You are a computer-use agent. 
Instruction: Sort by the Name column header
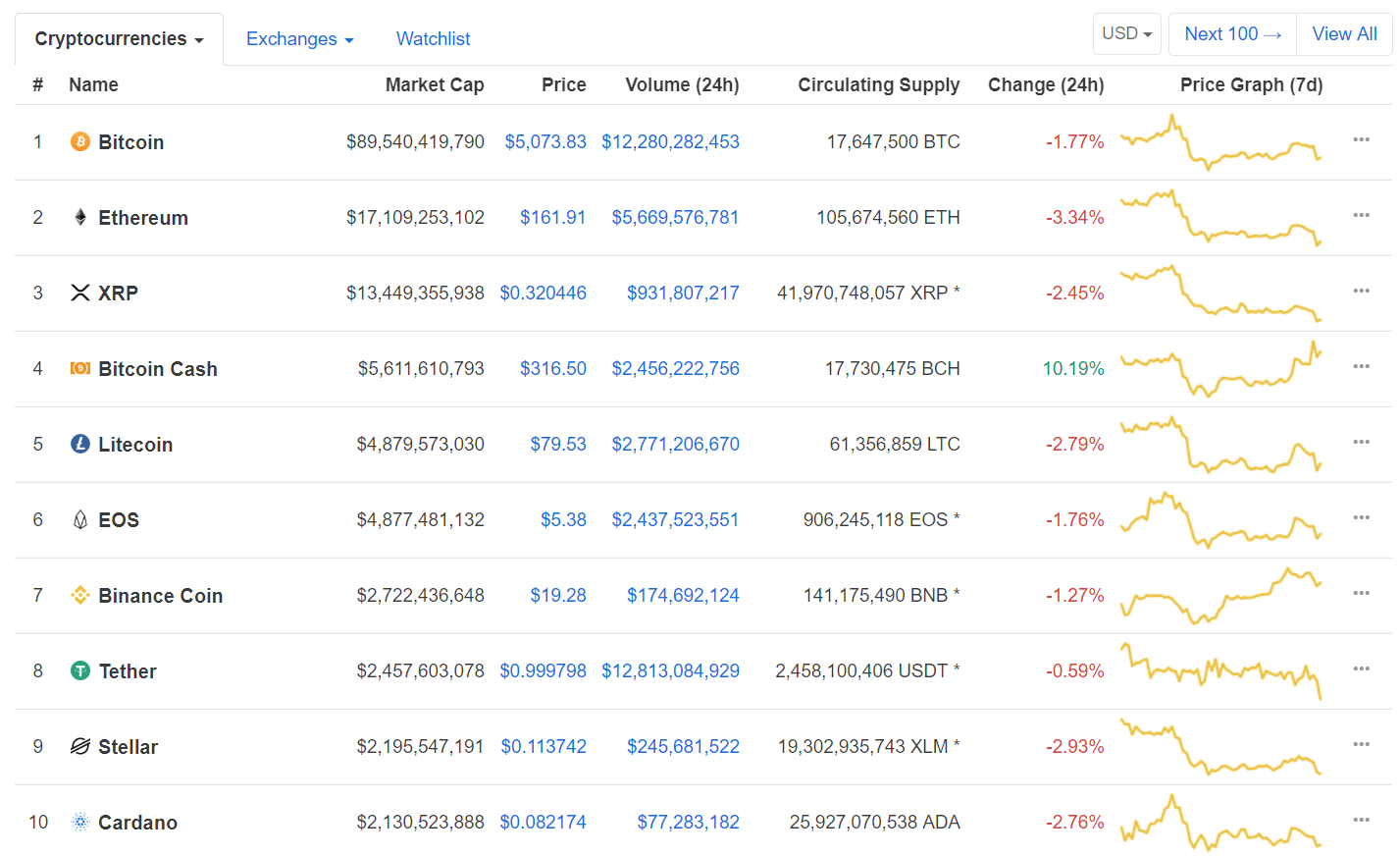[93, 84]
